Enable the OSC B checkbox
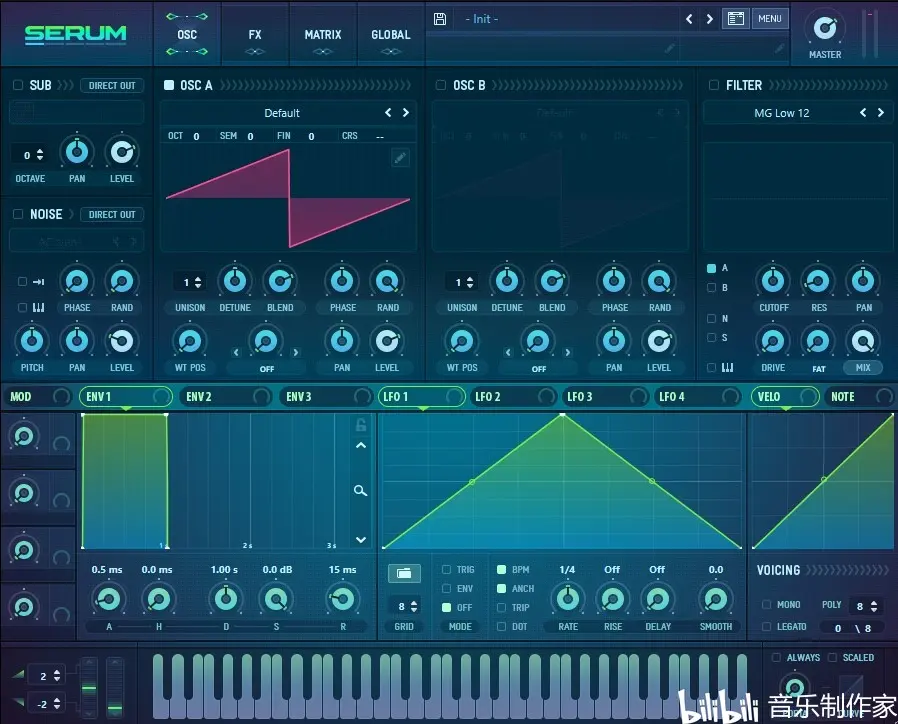The width and height of the screenshot is (898, 724). click(441, 85)
